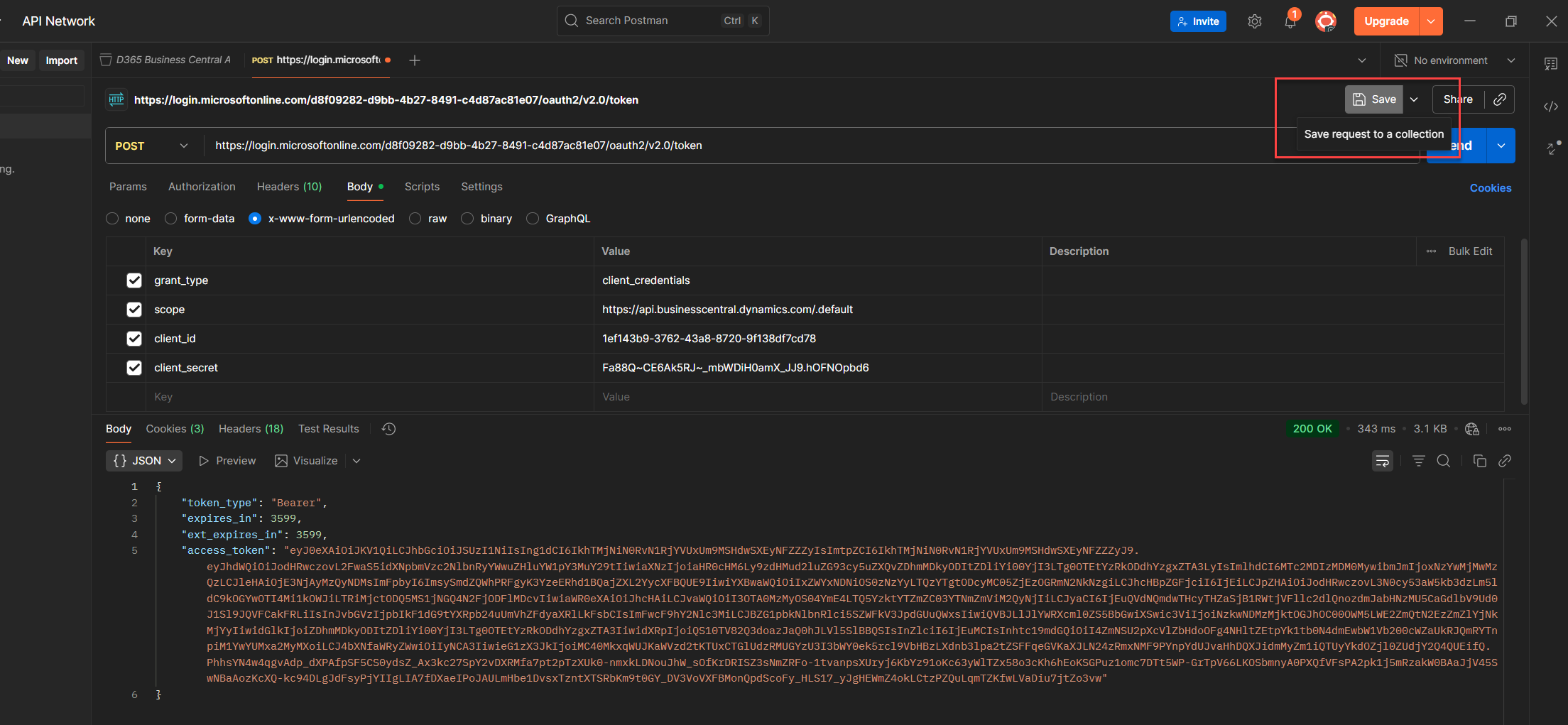This screenshot has width=1568, height=725.
Task: Click the empty Key field in new row
Action: [x=371, y=397]
